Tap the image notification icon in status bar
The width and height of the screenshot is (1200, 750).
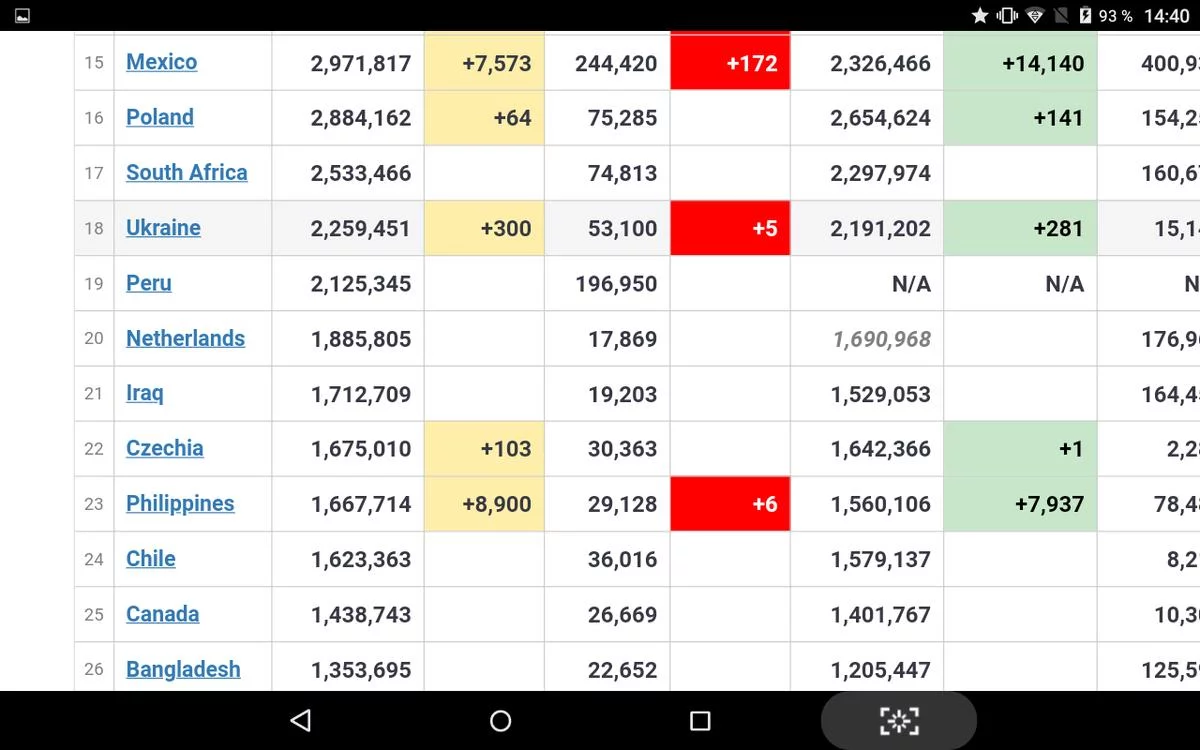22,16
